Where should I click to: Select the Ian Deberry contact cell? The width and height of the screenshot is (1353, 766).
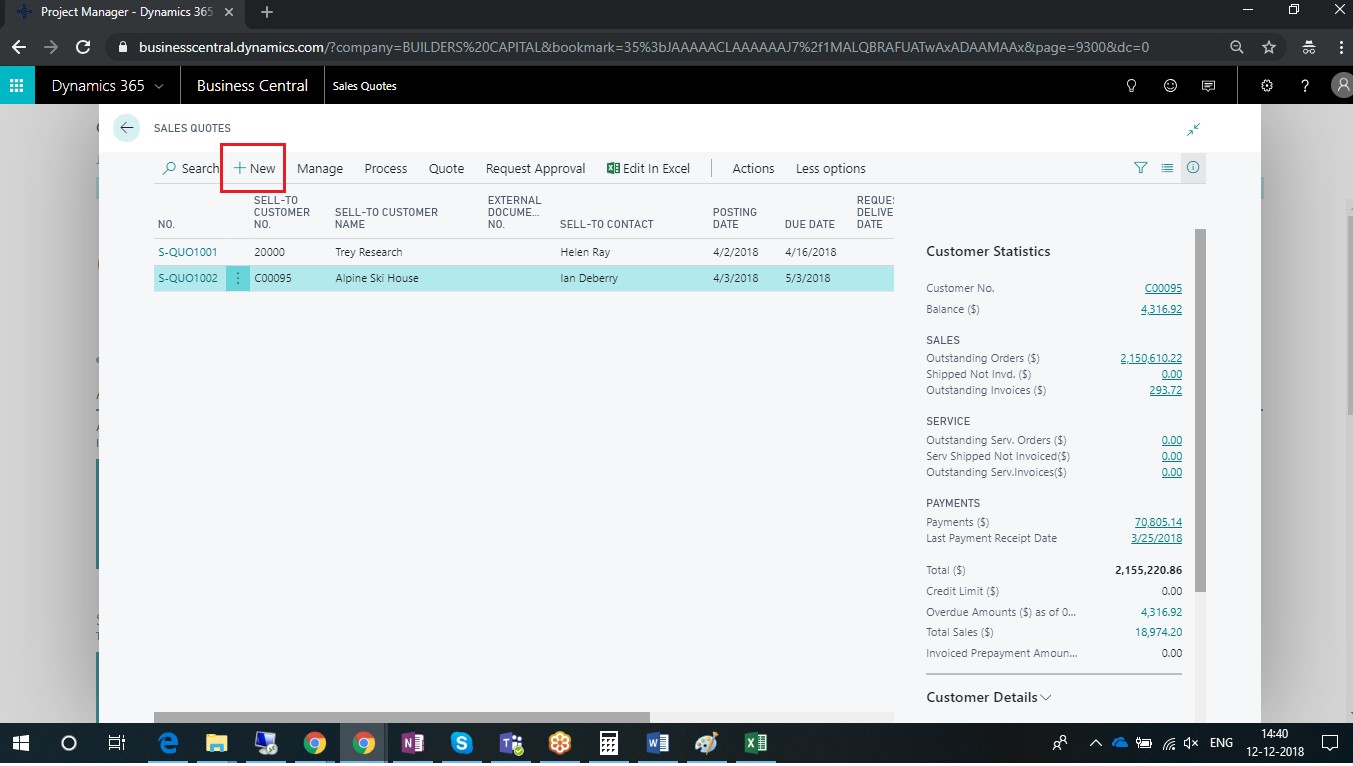(589, 278)
